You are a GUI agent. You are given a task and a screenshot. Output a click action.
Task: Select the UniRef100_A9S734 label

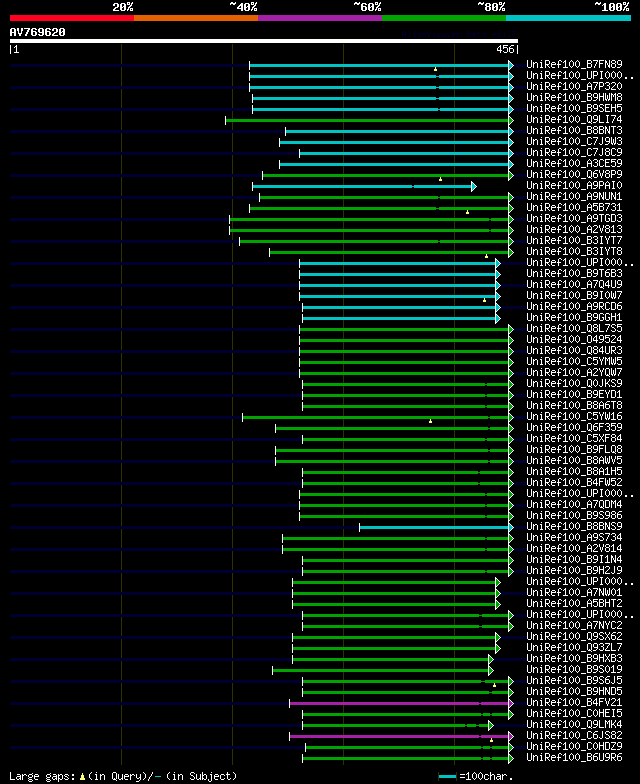coord(574,538)
